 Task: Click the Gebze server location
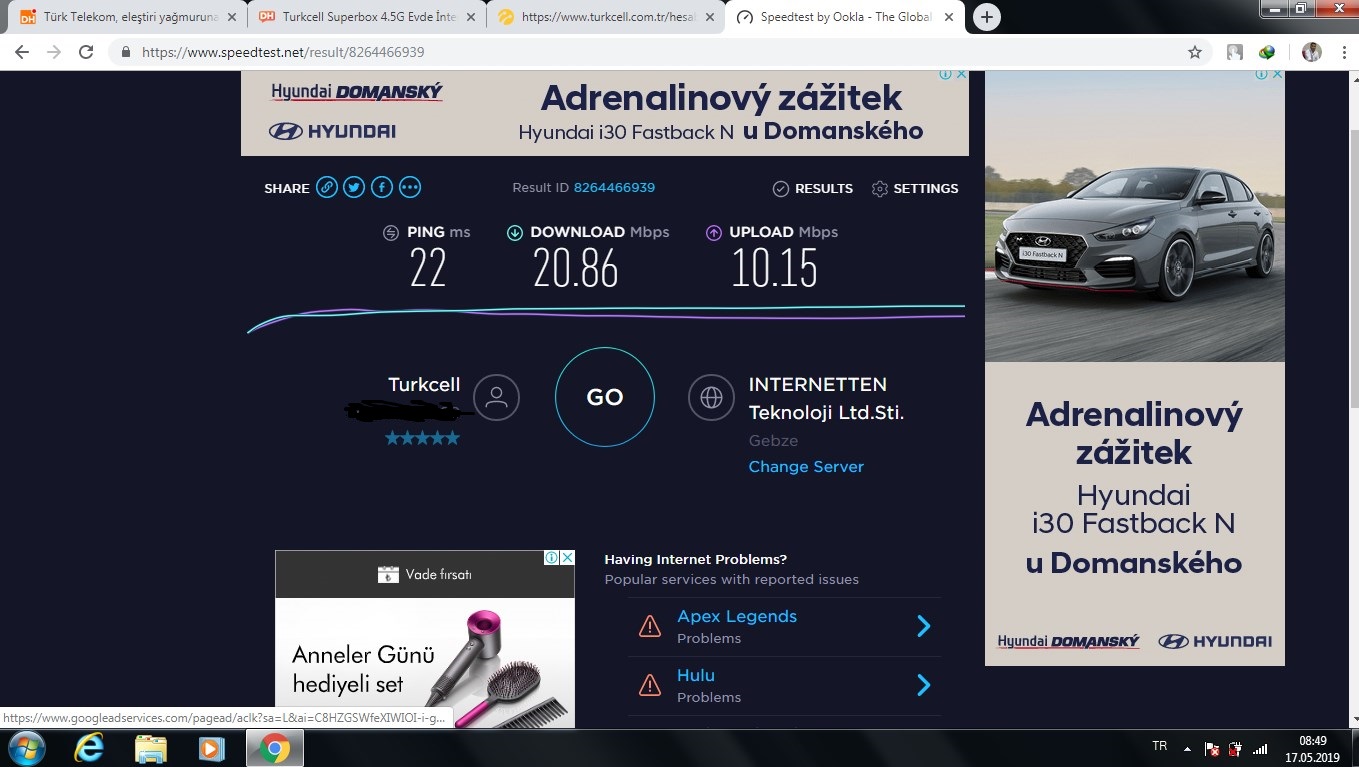click(x=773, y=441)
